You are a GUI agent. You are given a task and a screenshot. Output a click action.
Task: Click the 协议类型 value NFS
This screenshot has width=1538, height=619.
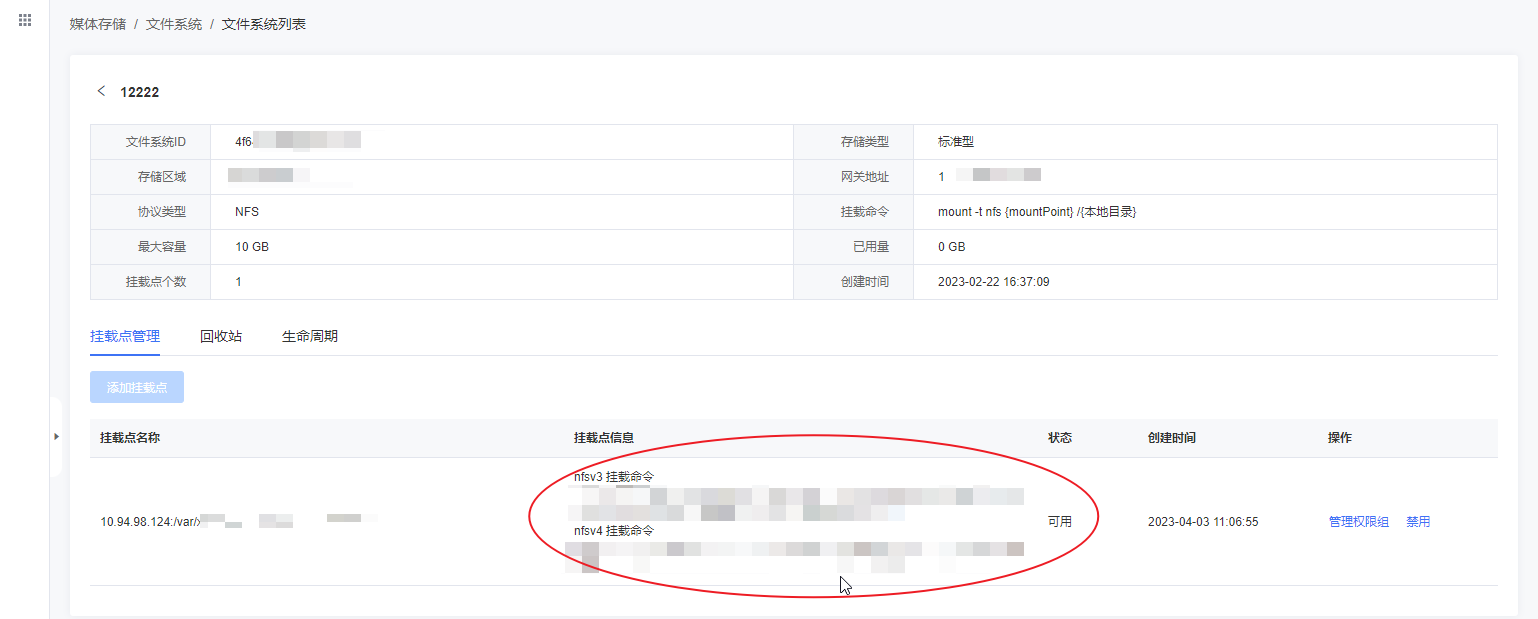click(x=247, y=212)
